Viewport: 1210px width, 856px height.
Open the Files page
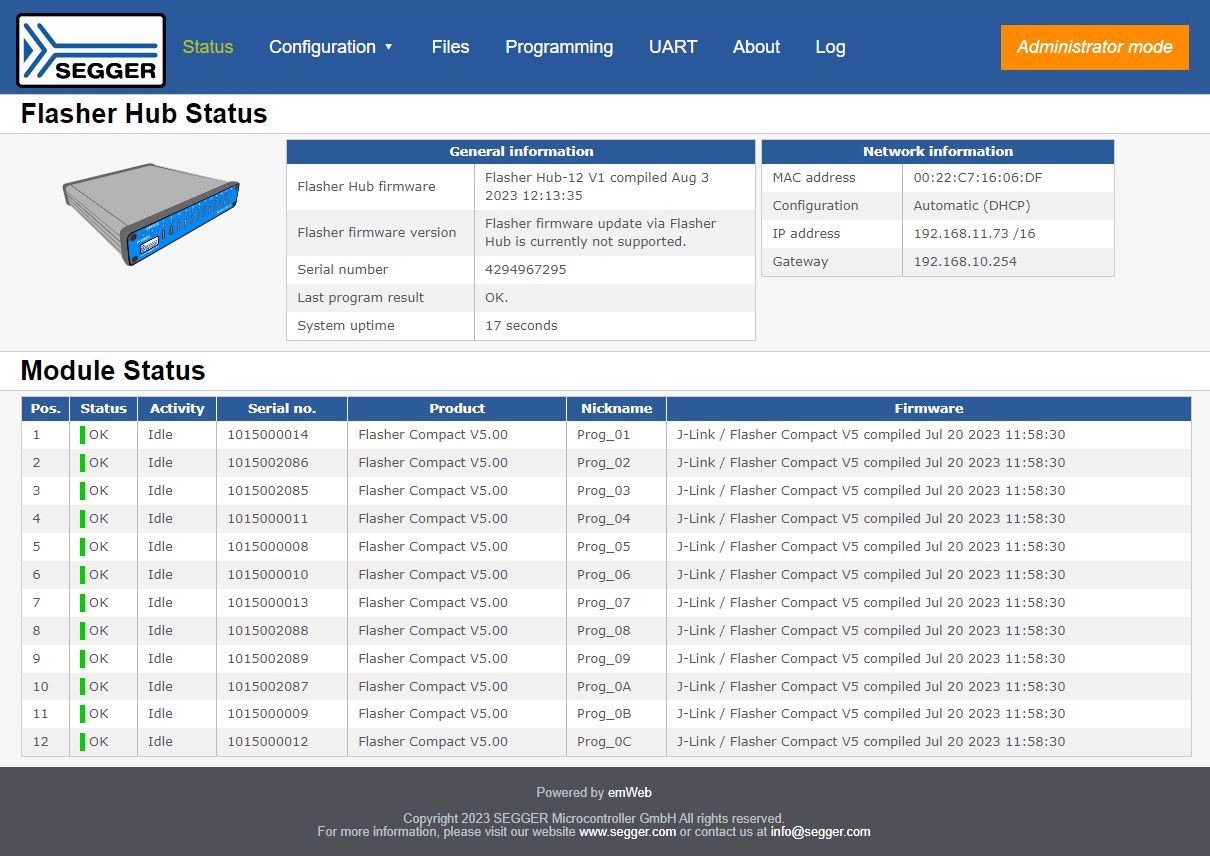pos(450,47)
